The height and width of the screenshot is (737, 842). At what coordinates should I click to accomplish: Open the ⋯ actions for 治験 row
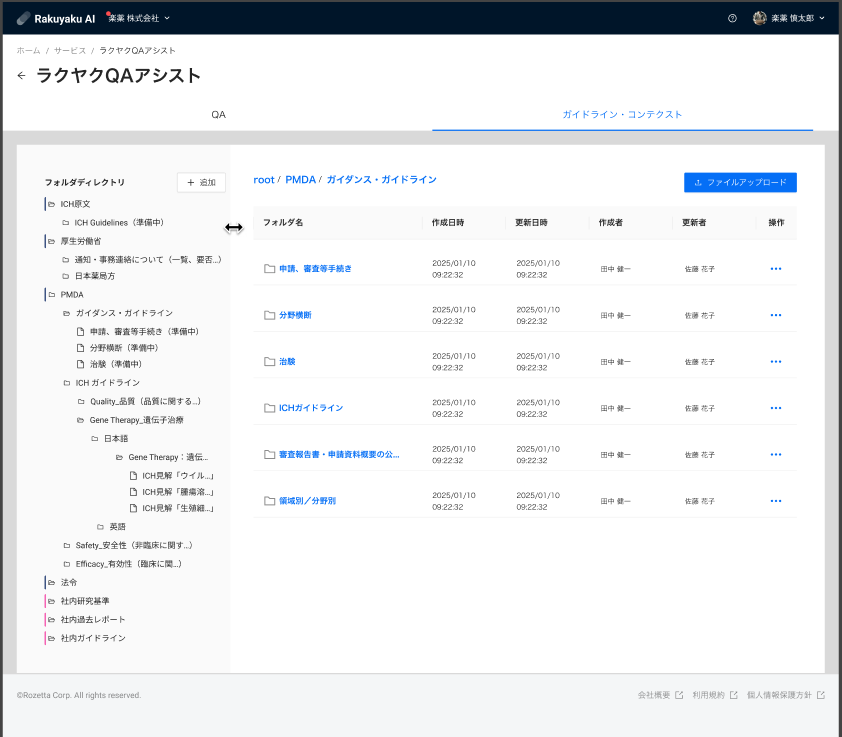[775, 362]
